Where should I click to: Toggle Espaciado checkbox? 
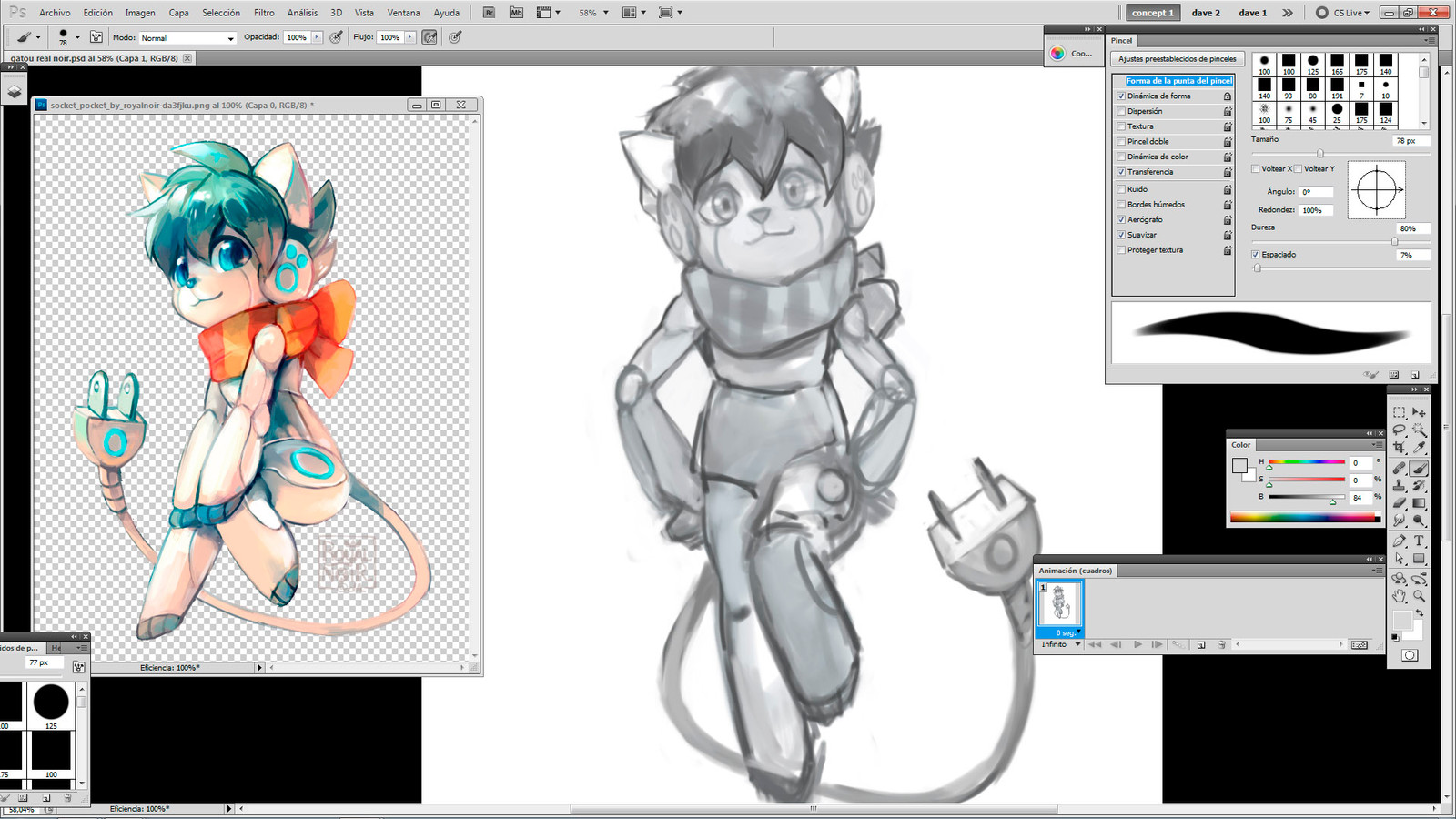point(1256,255)
